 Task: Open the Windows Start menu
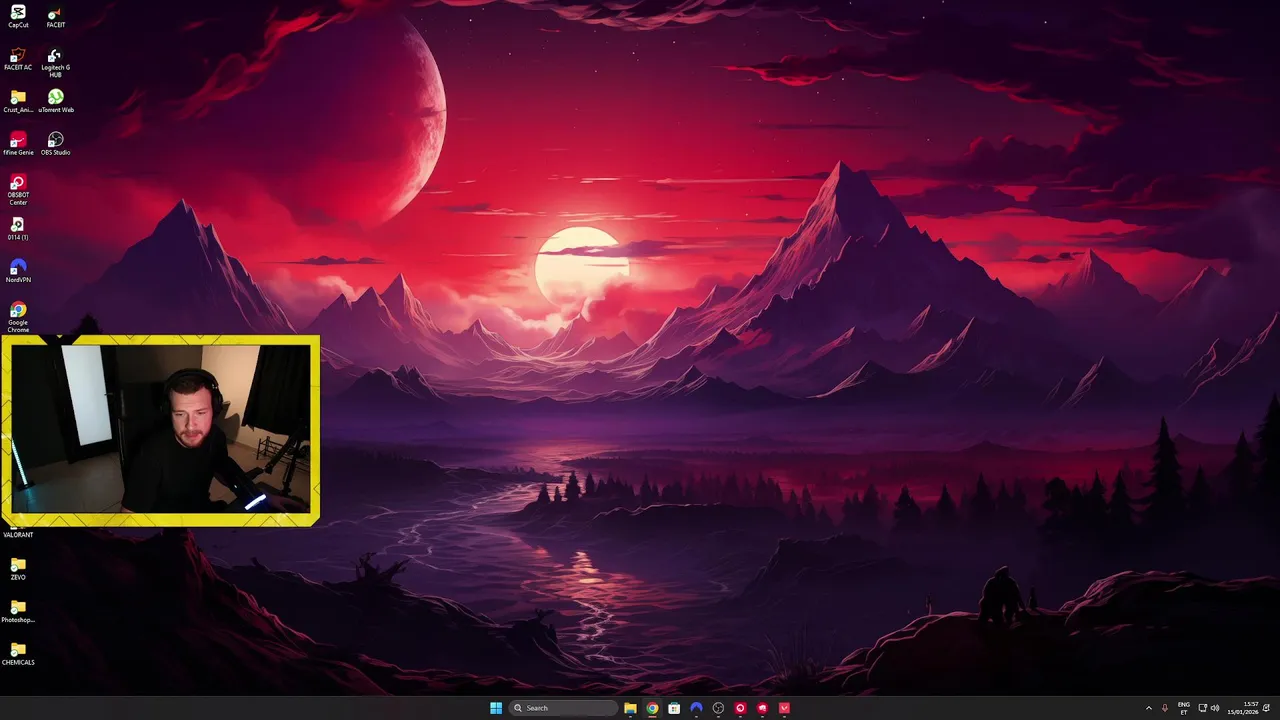(x=496, y=708)
